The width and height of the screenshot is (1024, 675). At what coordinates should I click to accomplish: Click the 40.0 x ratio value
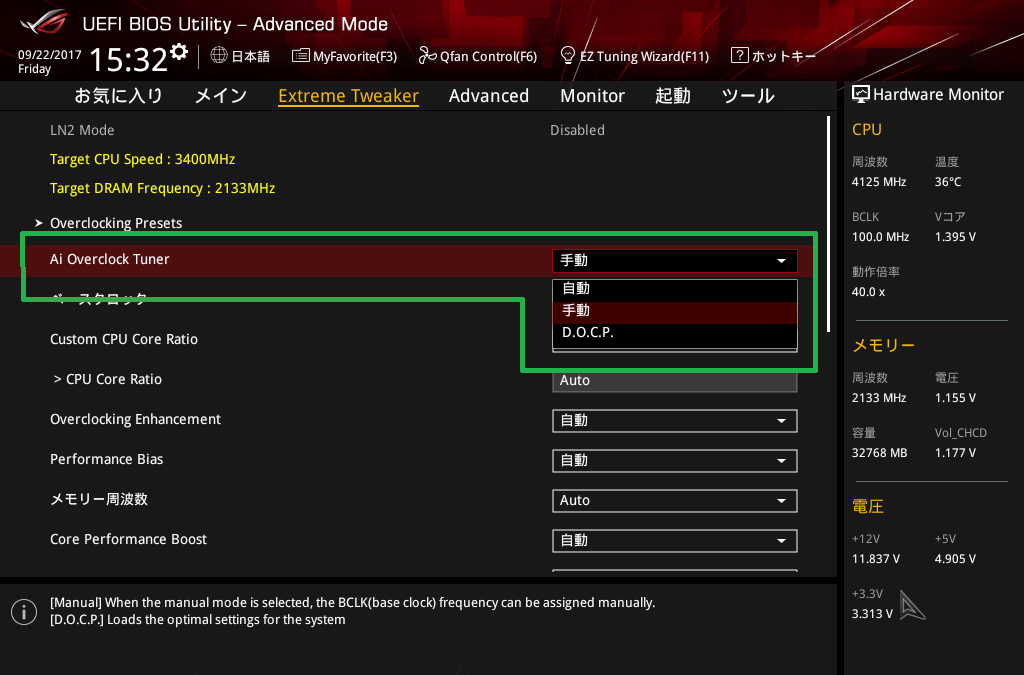click(869, 292)
